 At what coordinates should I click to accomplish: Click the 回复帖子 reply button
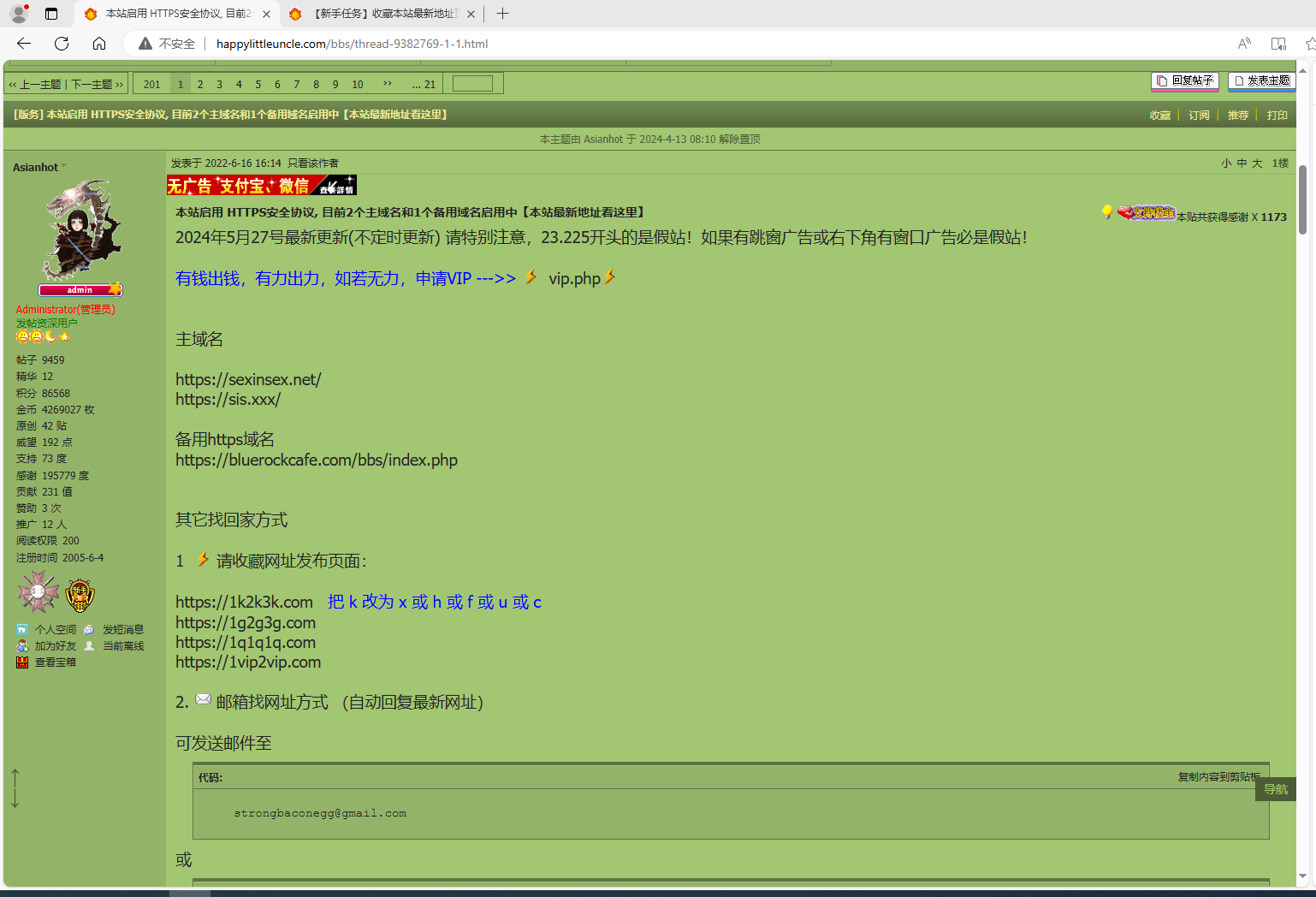1184,80
